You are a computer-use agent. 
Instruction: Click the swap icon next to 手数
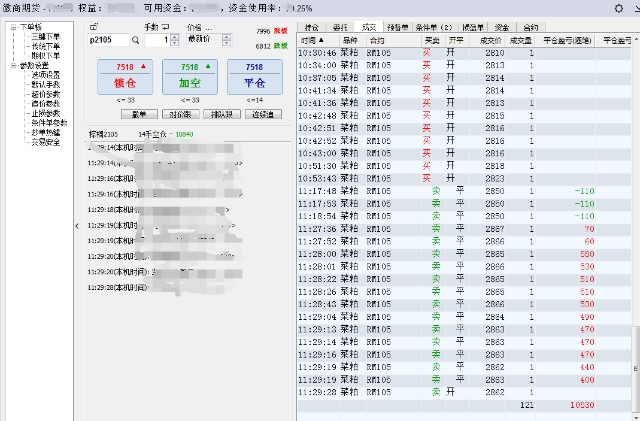coord(166,25)
